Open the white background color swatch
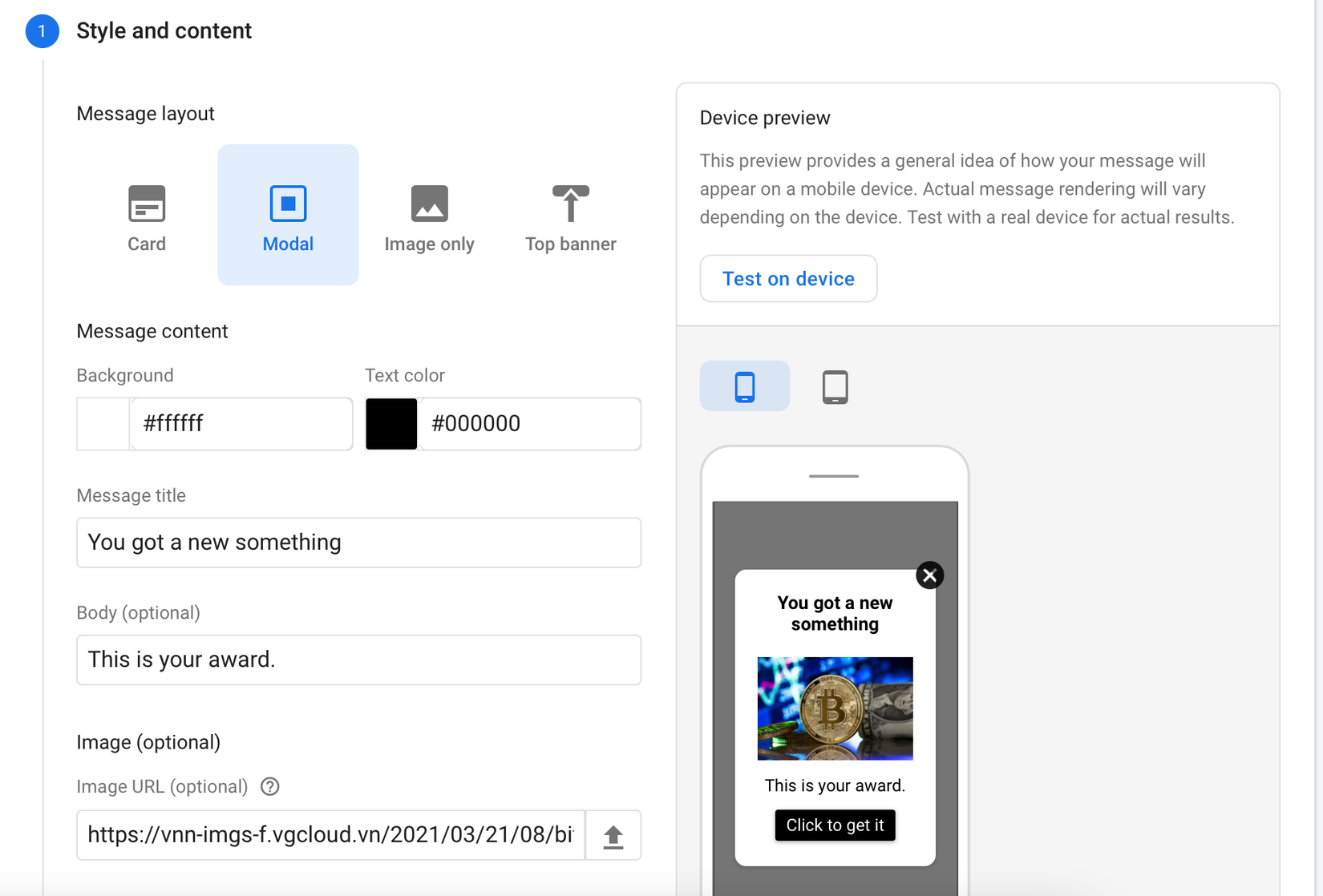The width and height of the screenshot is (1323, 896). click(x=103, y=424)
